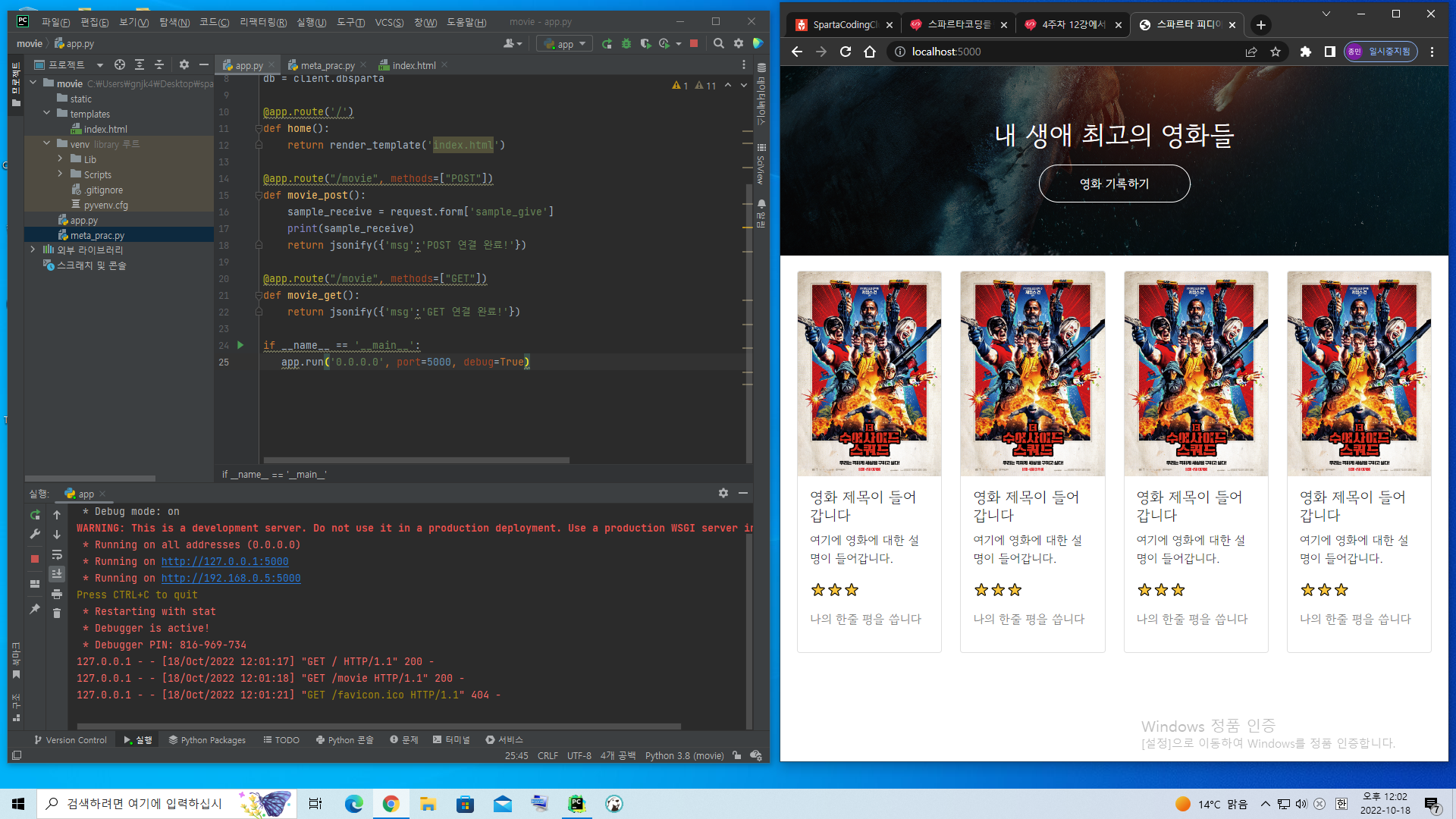Collapse the templates folder
The width and height of the screenshot is (1456, 819).
pos(47,113)
